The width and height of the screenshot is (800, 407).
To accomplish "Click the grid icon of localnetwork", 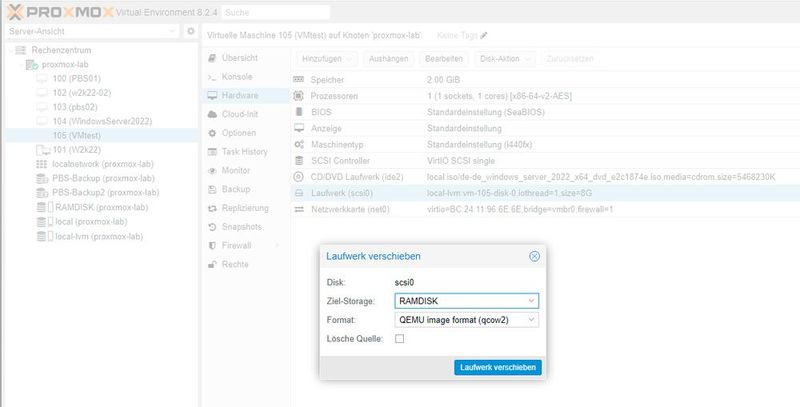I will pos(42,164).
